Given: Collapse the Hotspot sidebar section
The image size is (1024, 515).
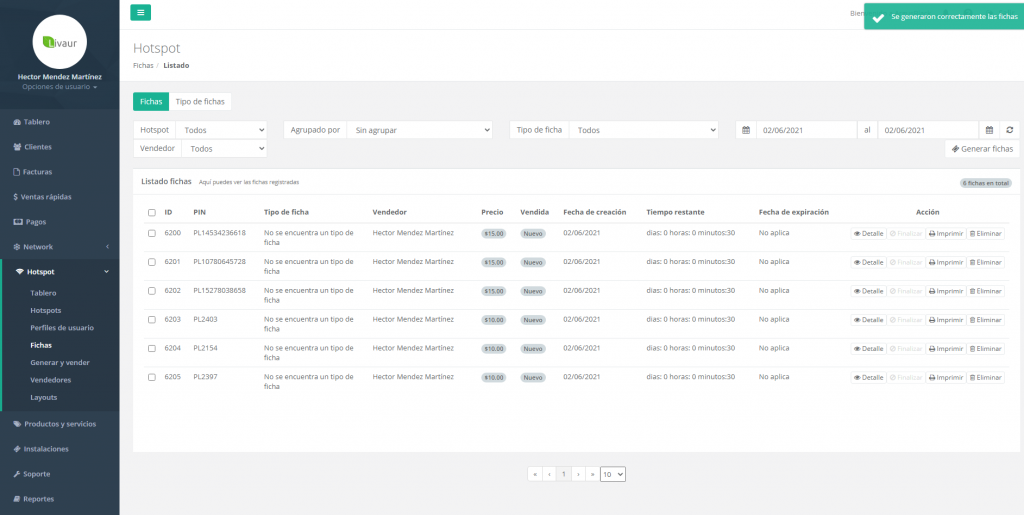Looking at the screenshot, I should [59, 272].
